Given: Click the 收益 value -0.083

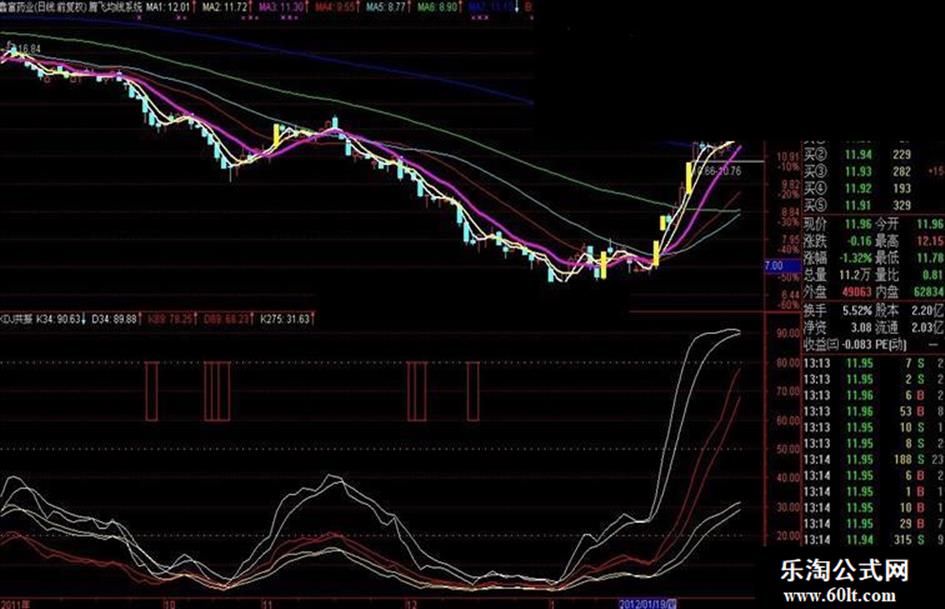Looking at the screenshot, I should [857, 345].
